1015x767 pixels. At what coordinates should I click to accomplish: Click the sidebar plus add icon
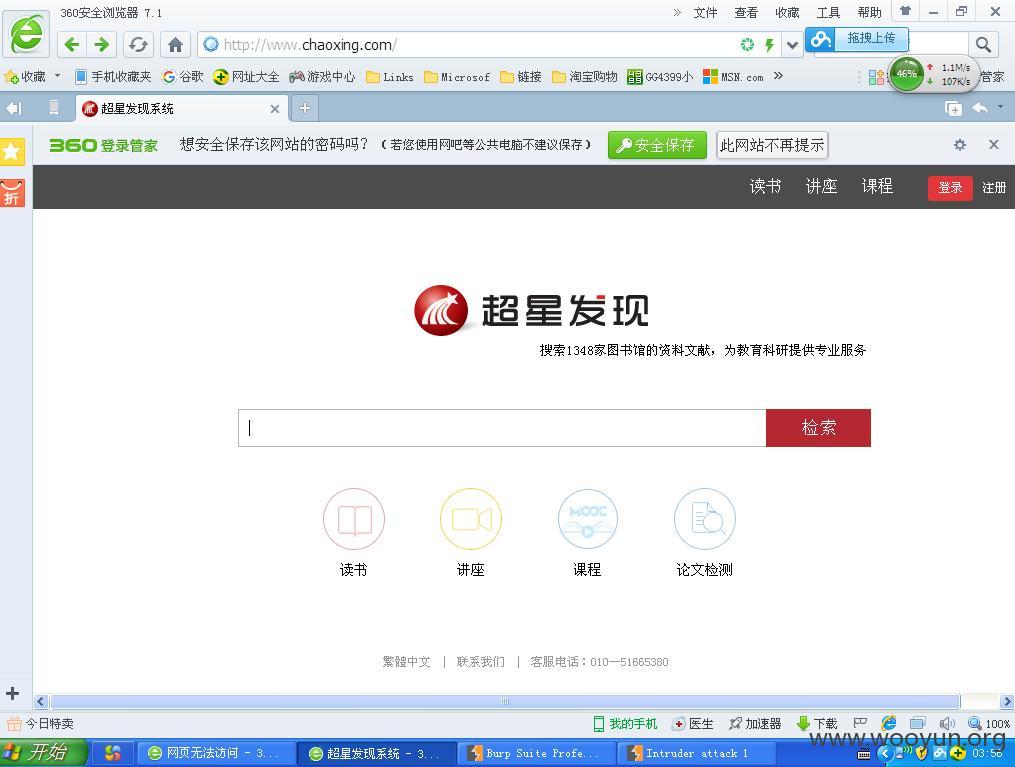[x=12, y=693]
